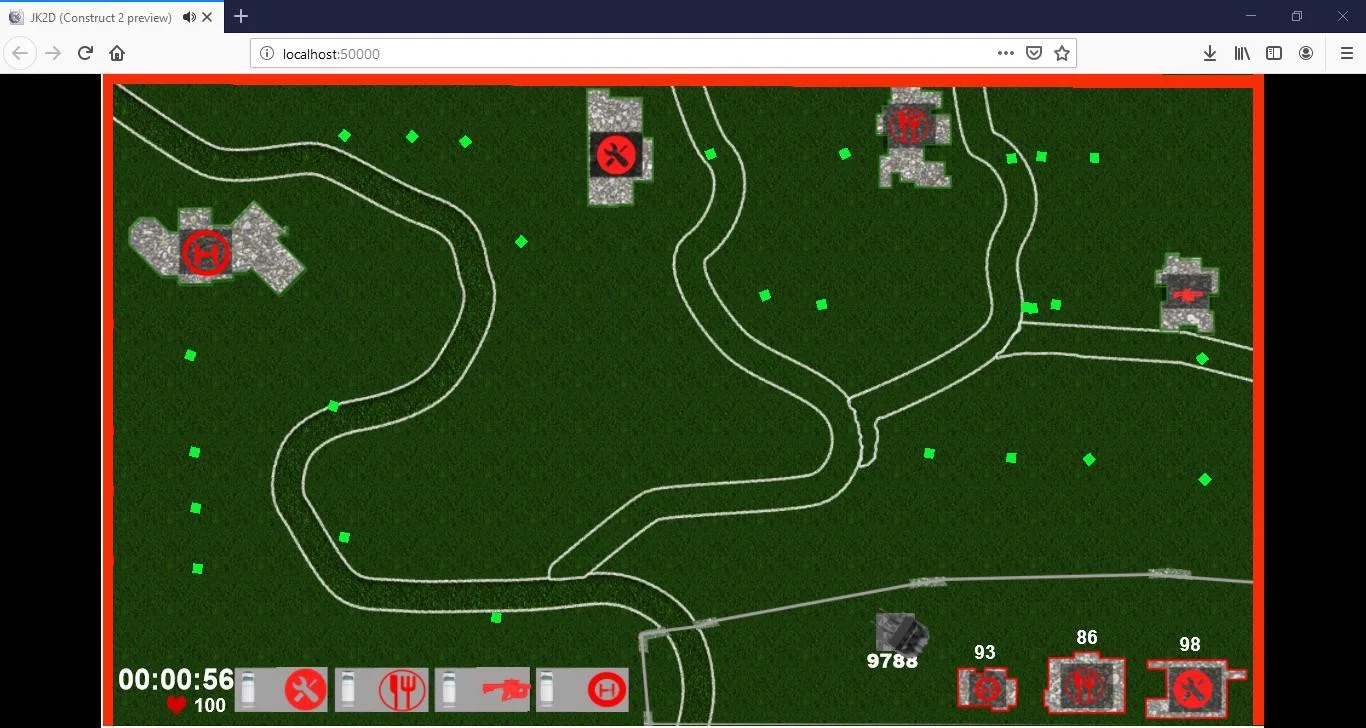This screenshot has width=1366, height=728.
Task: Reload the current page
Action: (x=85, y=53)
